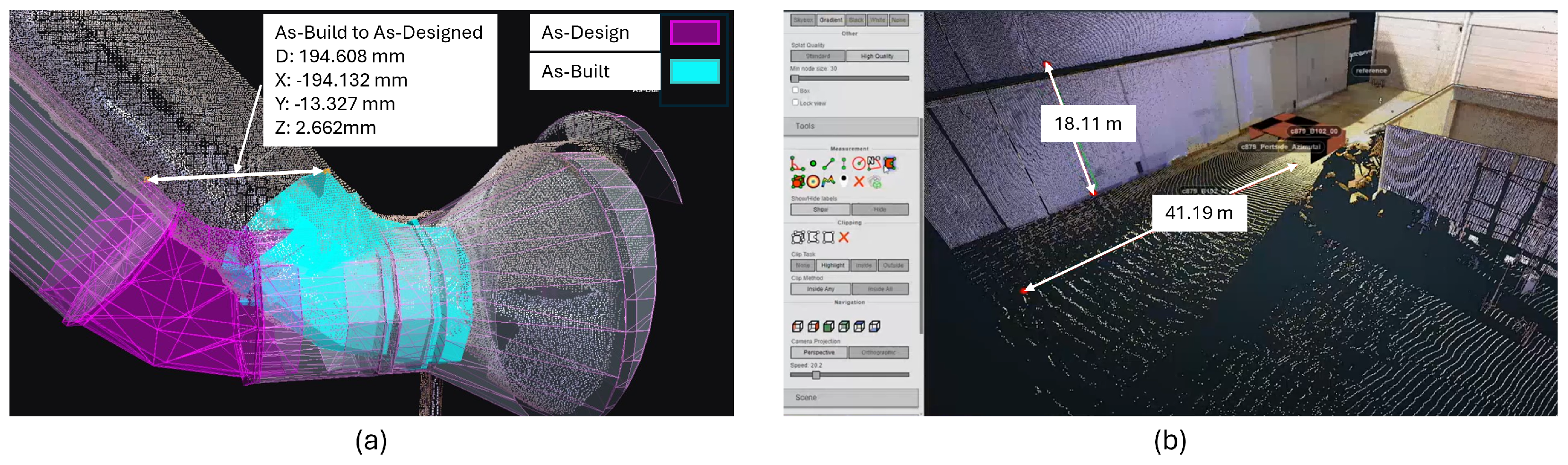Select the Black background option
Image resolution: width=1568 pixels, height=465 pixels.
tap(856, 20)
